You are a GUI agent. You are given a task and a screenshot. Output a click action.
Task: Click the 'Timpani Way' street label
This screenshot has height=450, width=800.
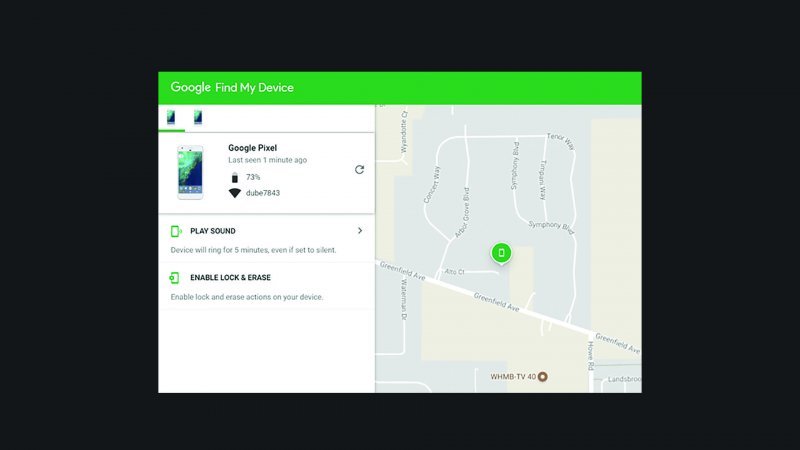pyautogui.click(x=542, y=180)
